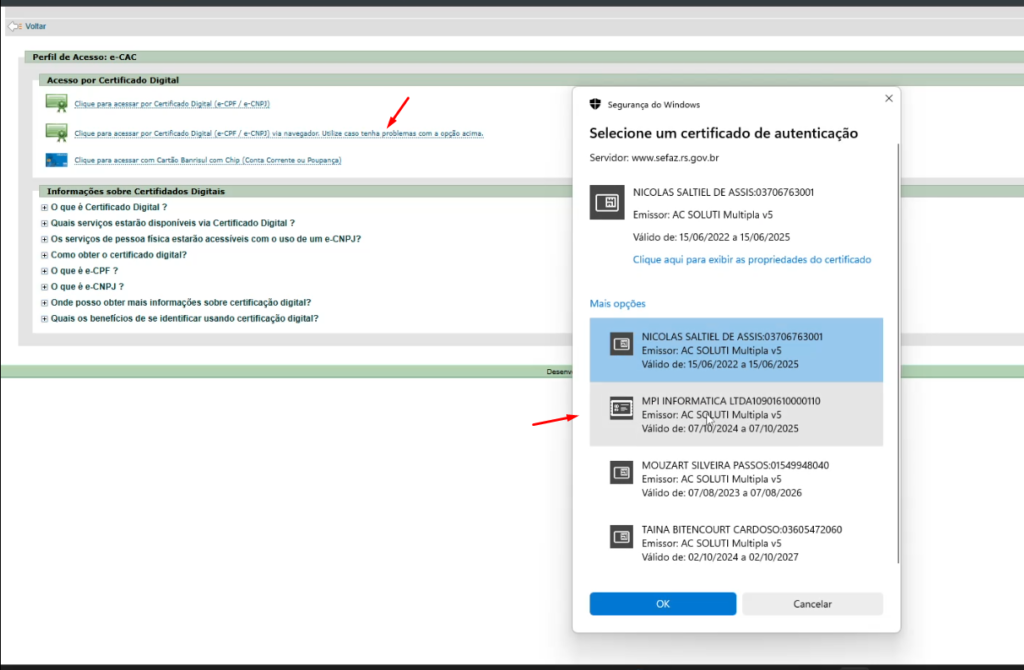Open link to access with Cartão Banrisul com Chip
The width and height of the screenshot is (1024, 670).
207,160
